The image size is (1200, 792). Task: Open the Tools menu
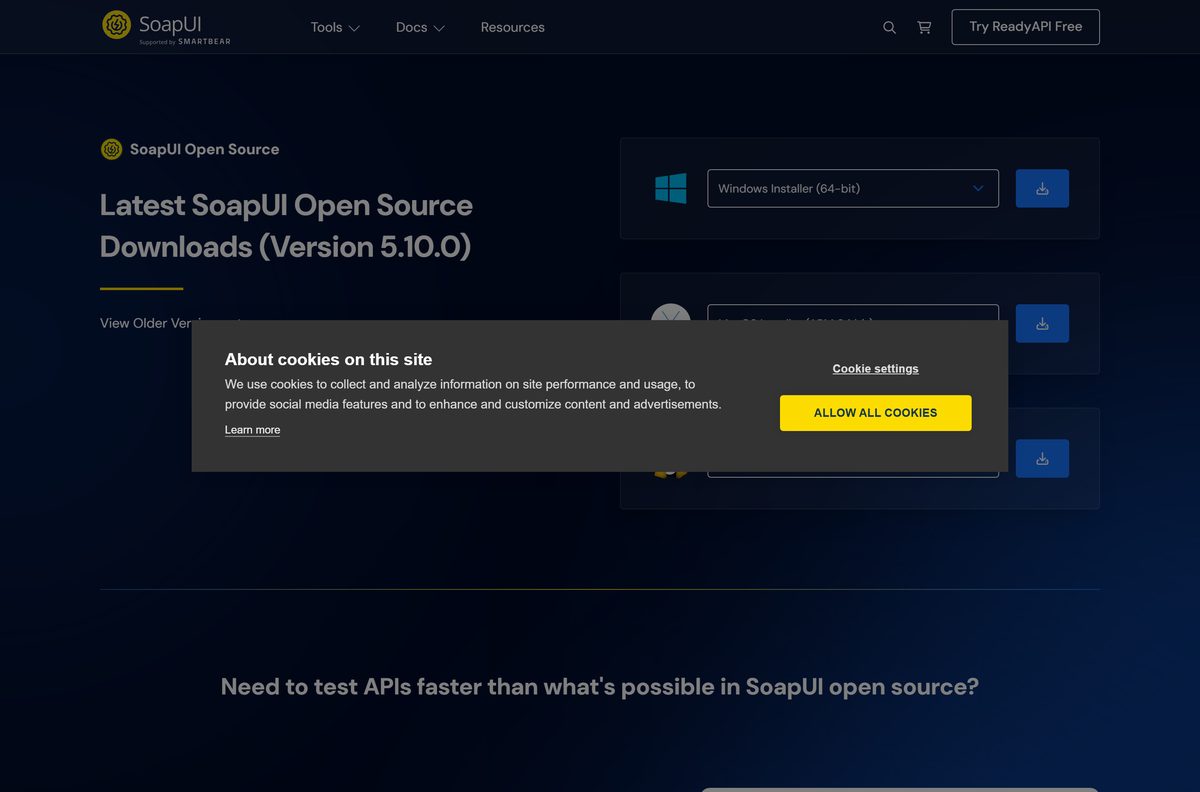[x=335, y=27]
